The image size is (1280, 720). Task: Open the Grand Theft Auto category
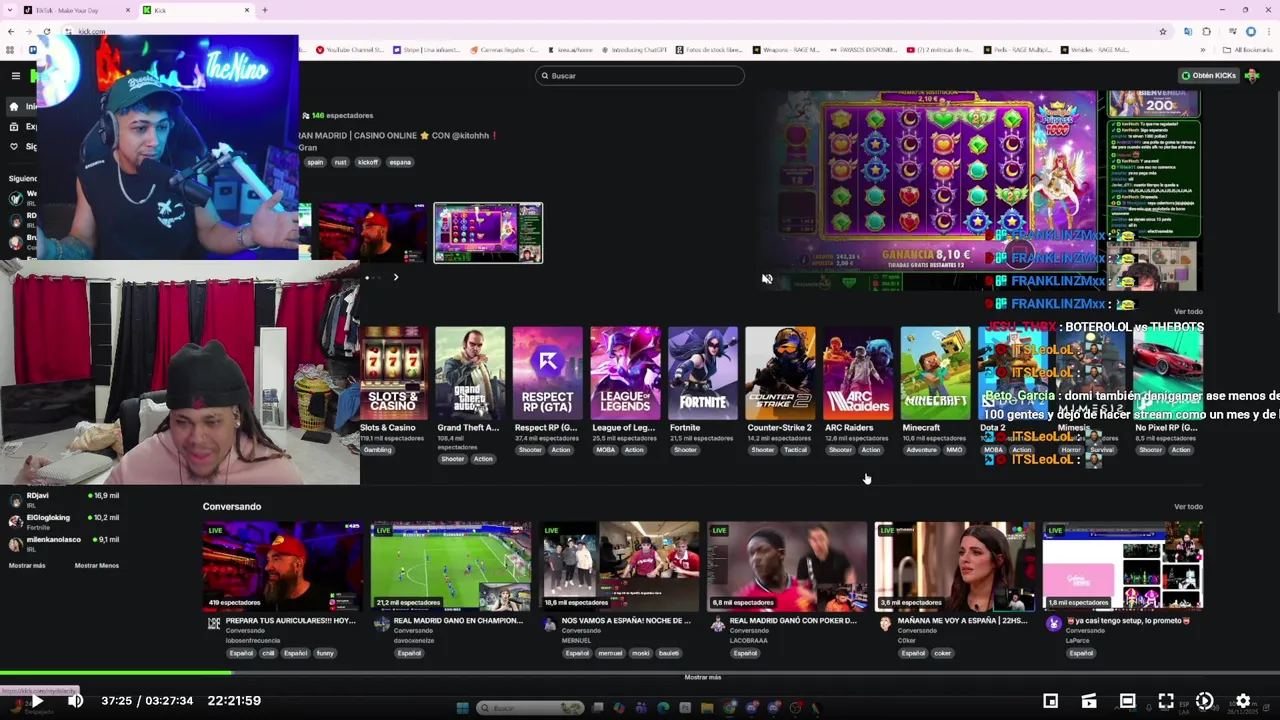pos(470,373)
